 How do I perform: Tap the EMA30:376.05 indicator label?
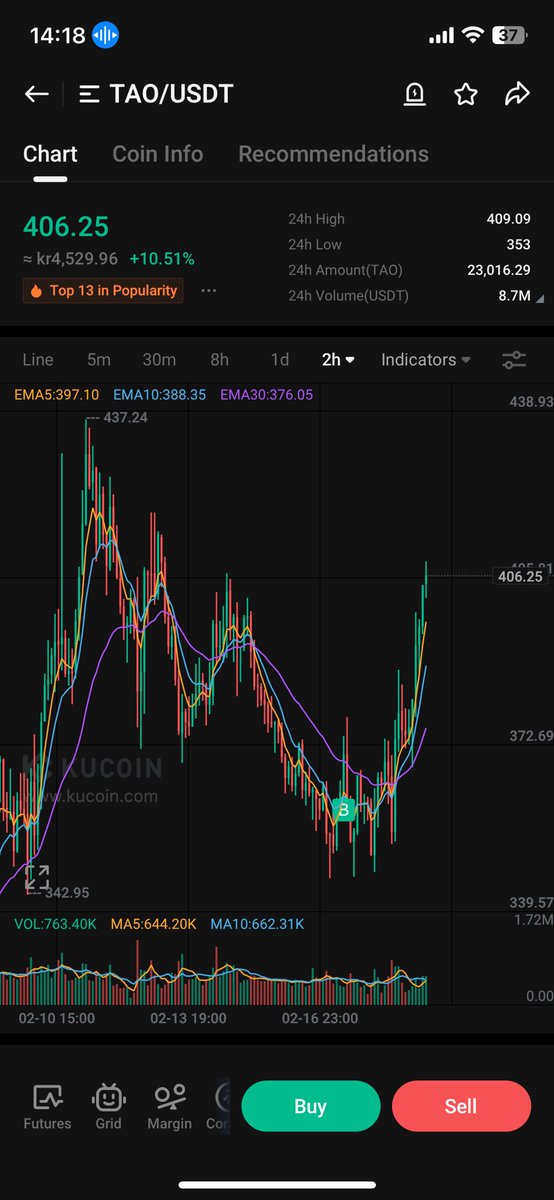(266, 395)
